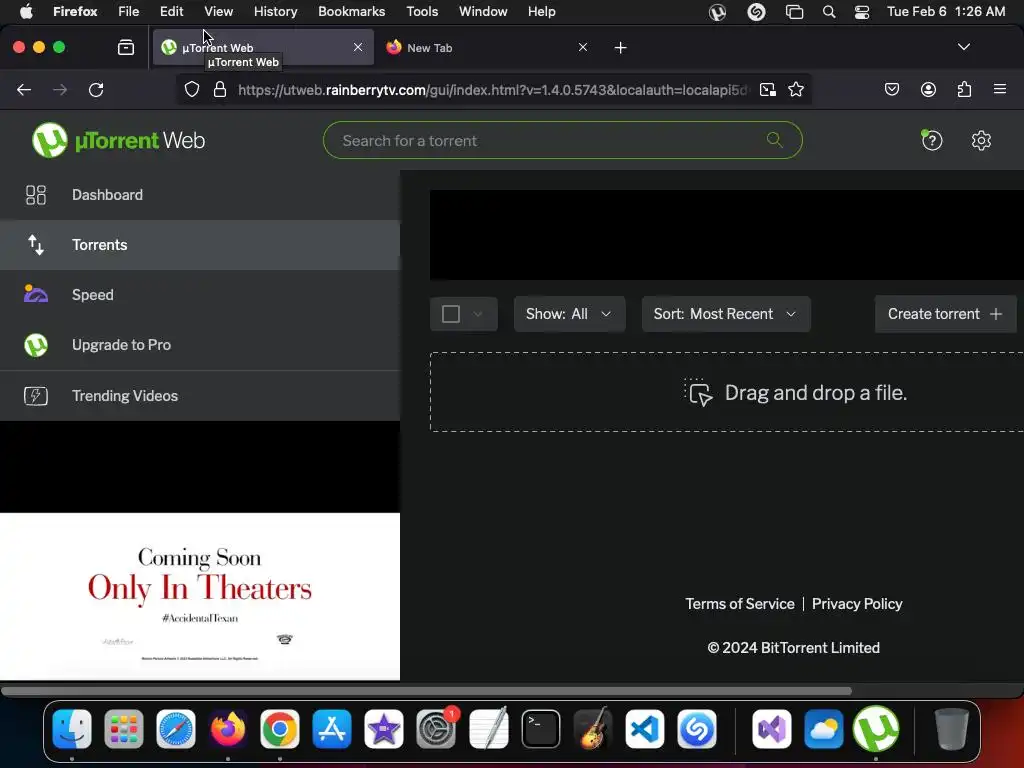Open the Firefox account icon

[x=928, y=89]
